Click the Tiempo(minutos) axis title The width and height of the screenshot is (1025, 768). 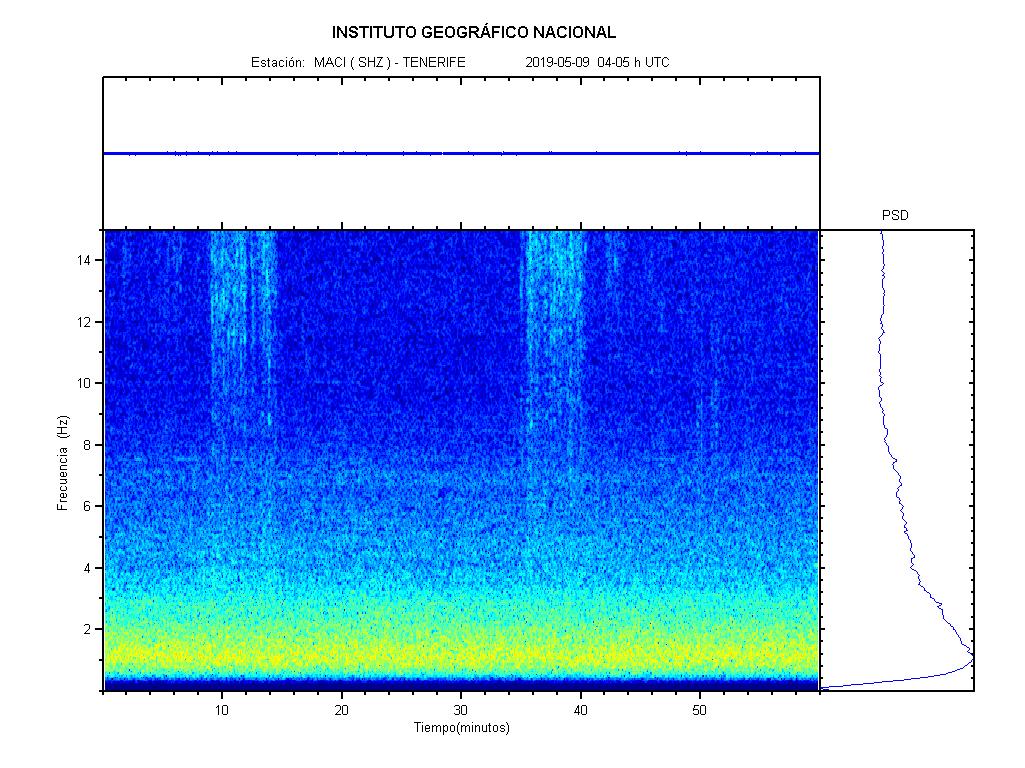(x=461, y=728)
